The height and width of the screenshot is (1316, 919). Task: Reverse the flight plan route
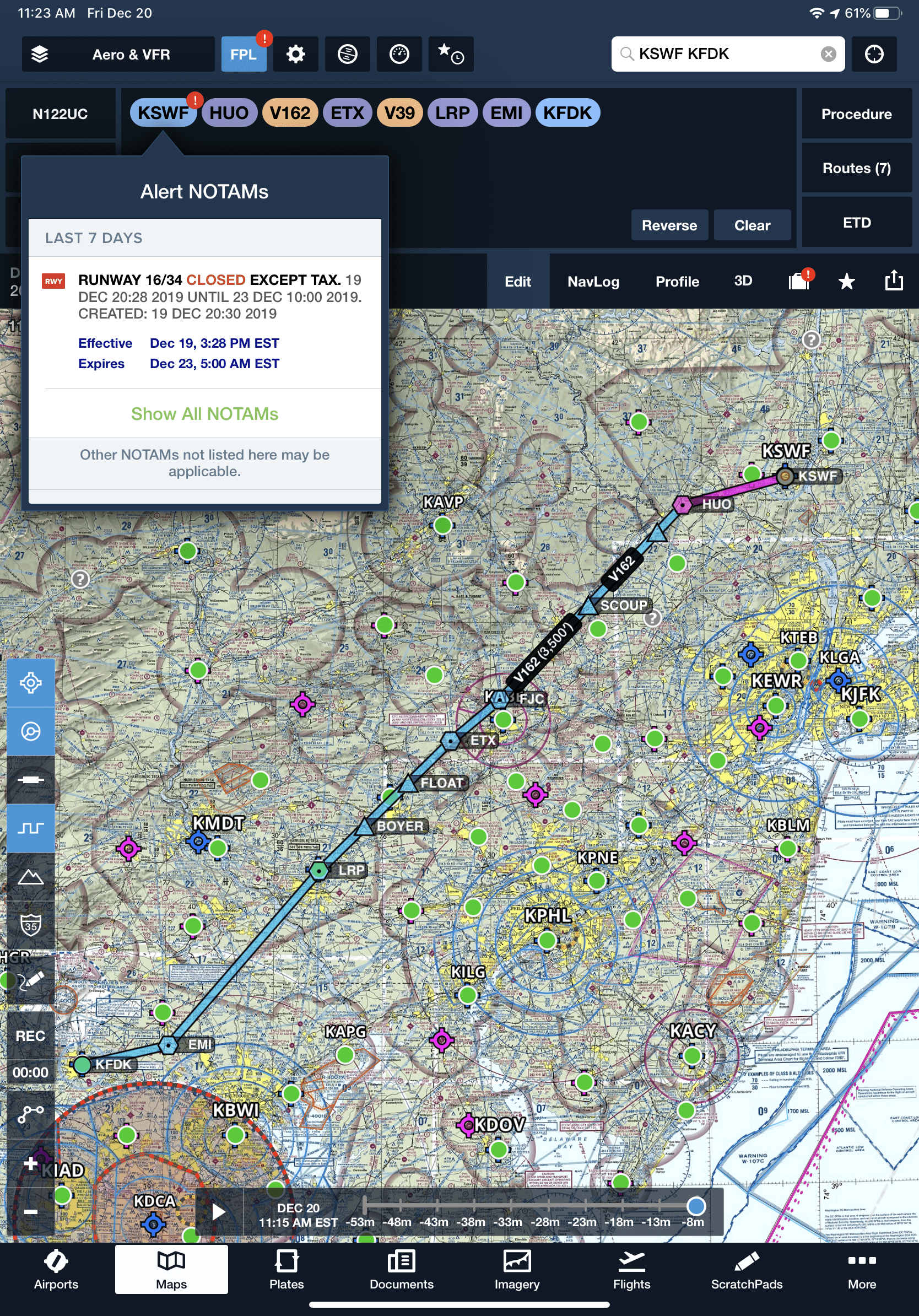click(x=669, y=225)
